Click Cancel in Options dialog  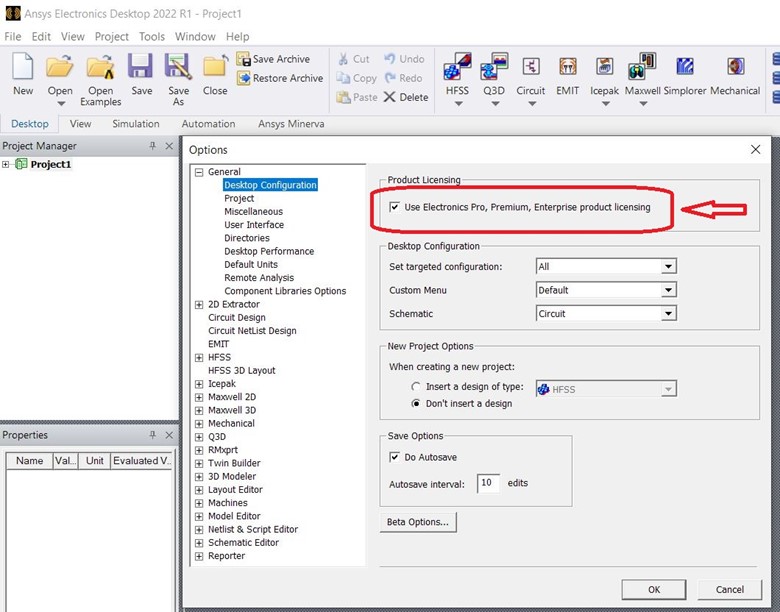[x=730, y=590]
